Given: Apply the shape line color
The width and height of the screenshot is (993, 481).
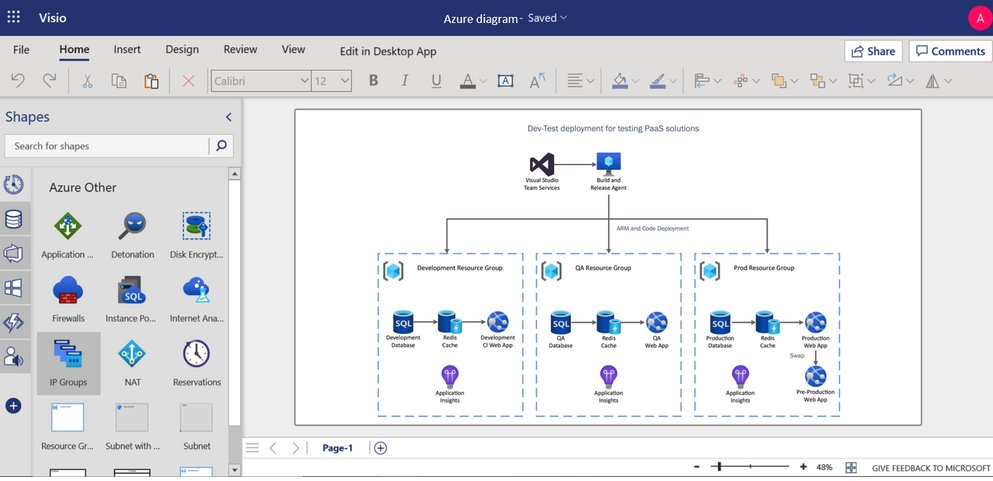Looking at the screenshot, I should click(657, 80).
